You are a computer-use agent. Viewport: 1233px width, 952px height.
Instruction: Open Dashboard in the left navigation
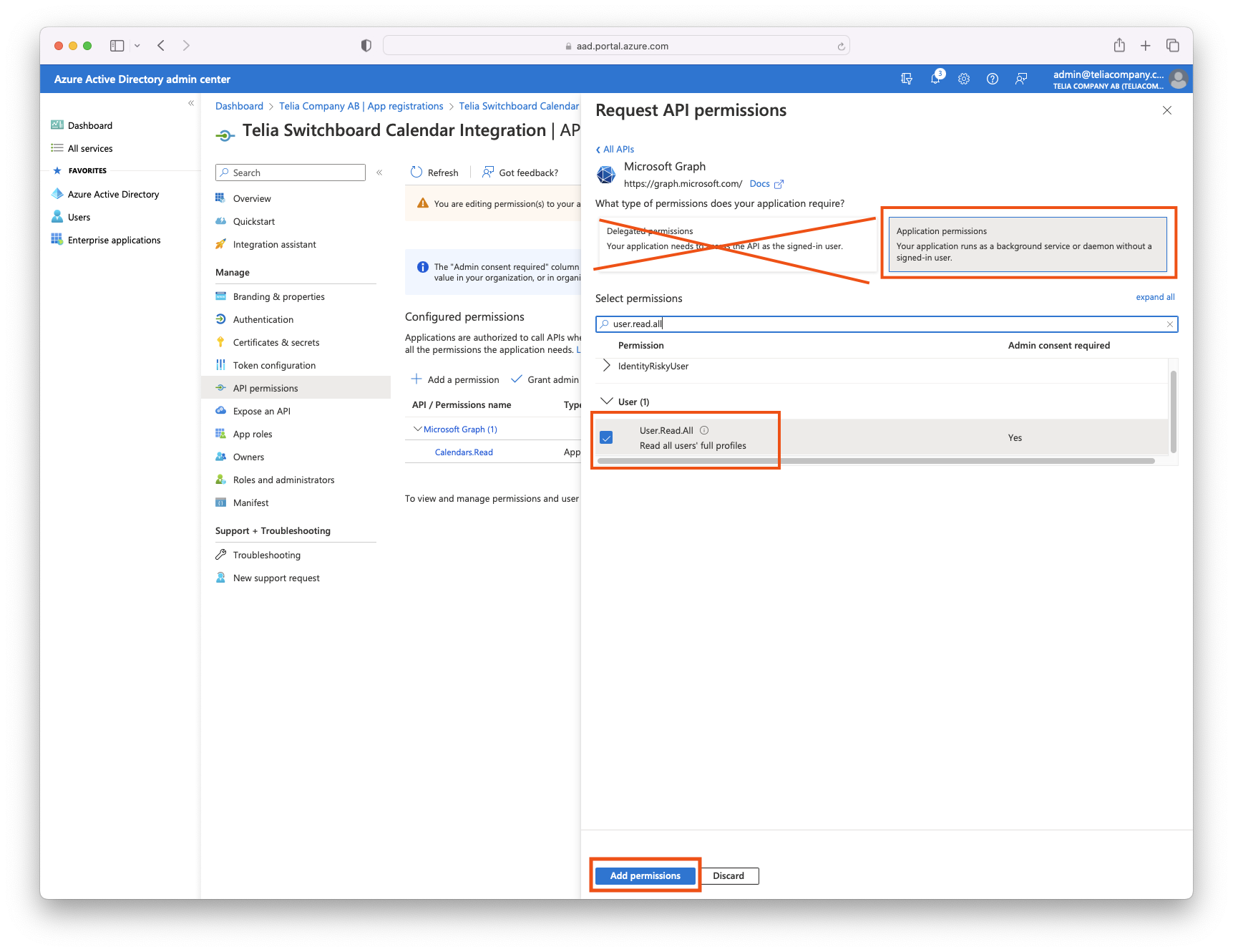pyautogui.click(x=90, y=125)
